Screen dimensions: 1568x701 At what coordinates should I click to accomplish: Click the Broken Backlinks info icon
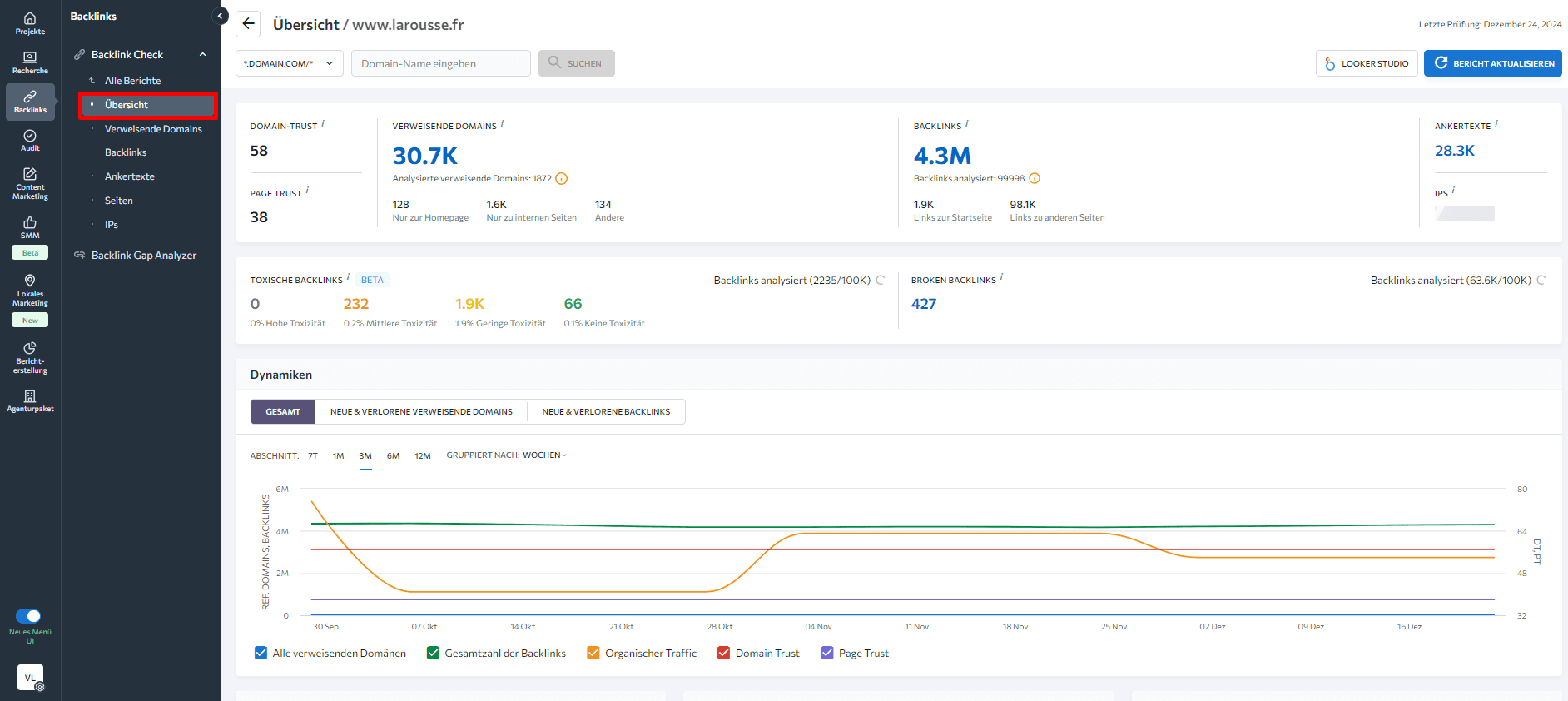click(x=1001, y=277)
